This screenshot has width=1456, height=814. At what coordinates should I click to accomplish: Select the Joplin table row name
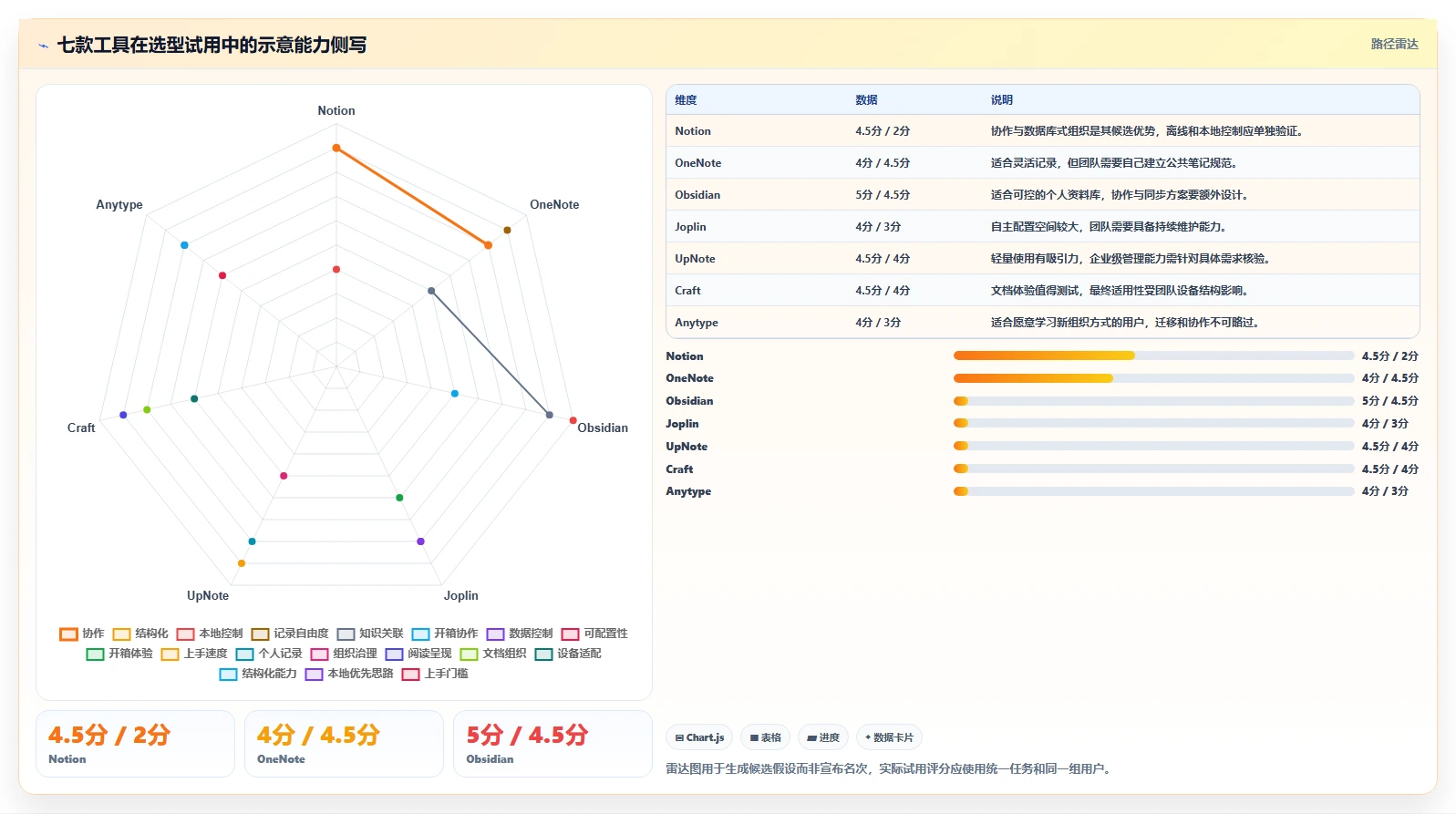click(690, 227)
